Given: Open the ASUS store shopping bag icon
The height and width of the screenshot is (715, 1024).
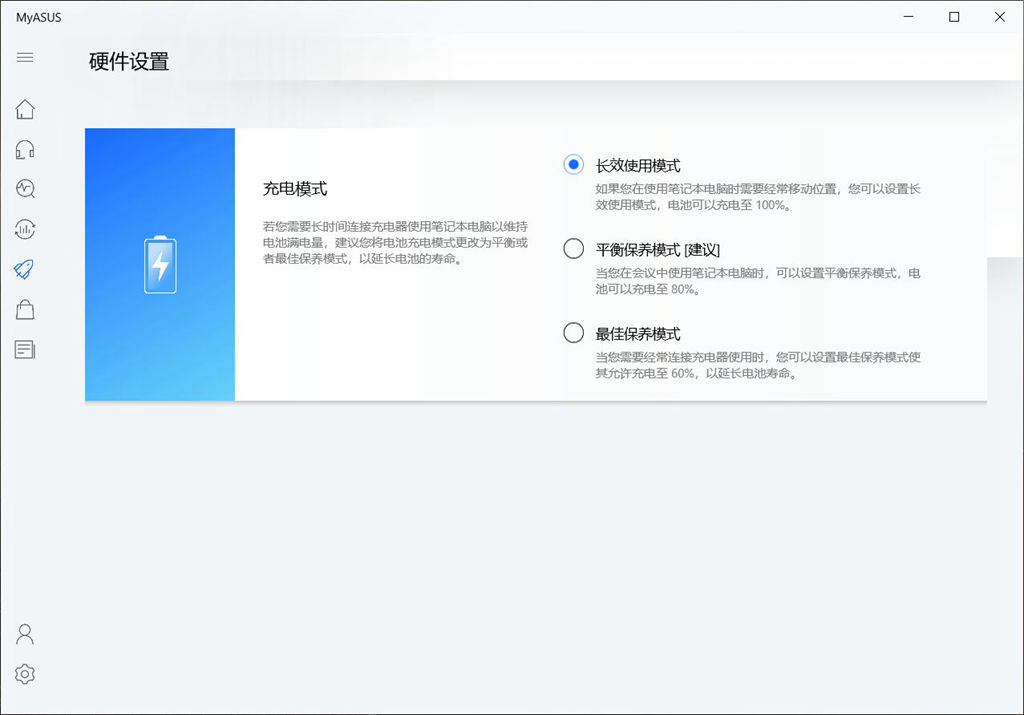Looking at the screenshot, I should pyautogui.click(x=25, y=309).
